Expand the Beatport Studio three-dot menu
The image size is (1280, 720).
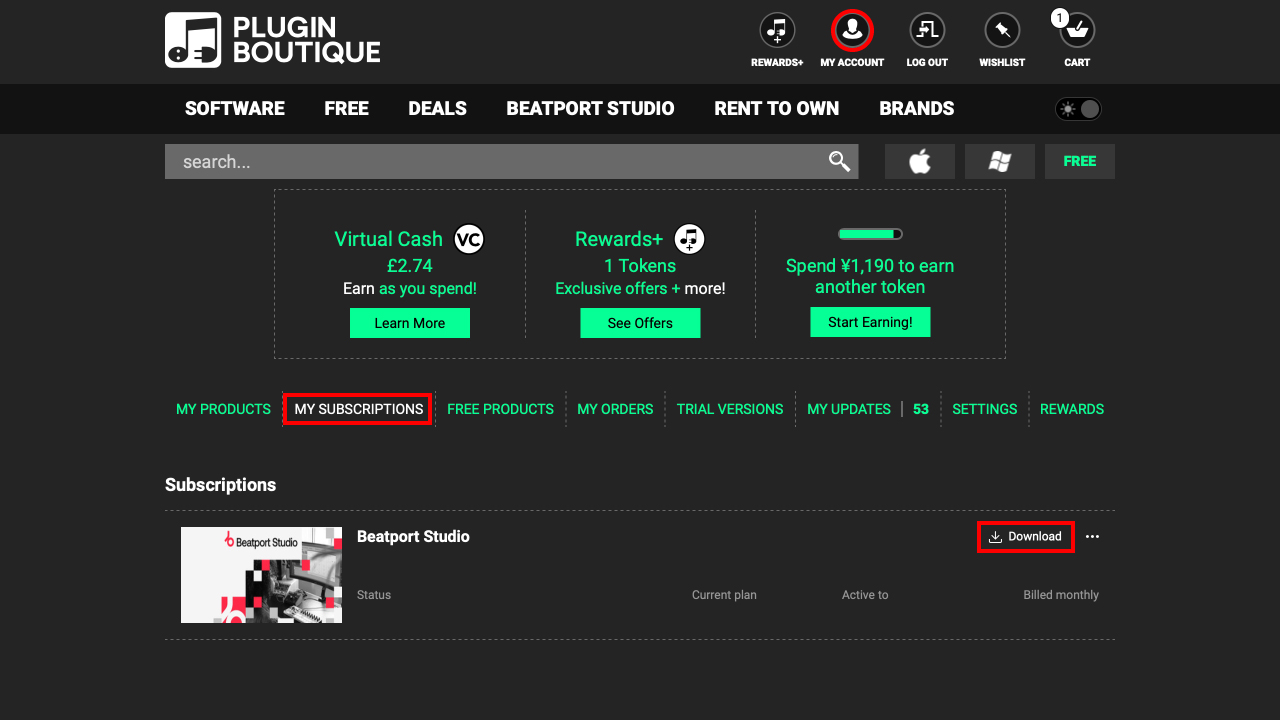1092,537
